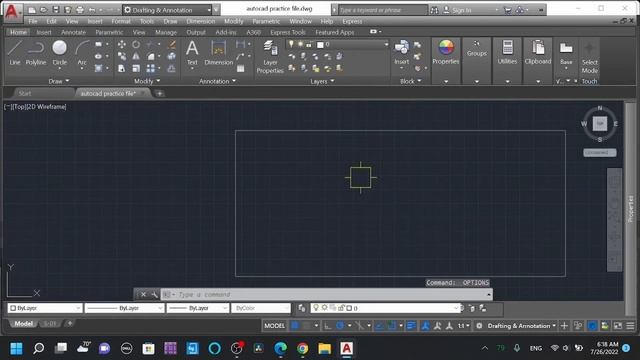Image resolution: width=640 pixels, height=360 pixels.
Task: Open Chrome from the Windows taskbar
Action: (302, 348)
